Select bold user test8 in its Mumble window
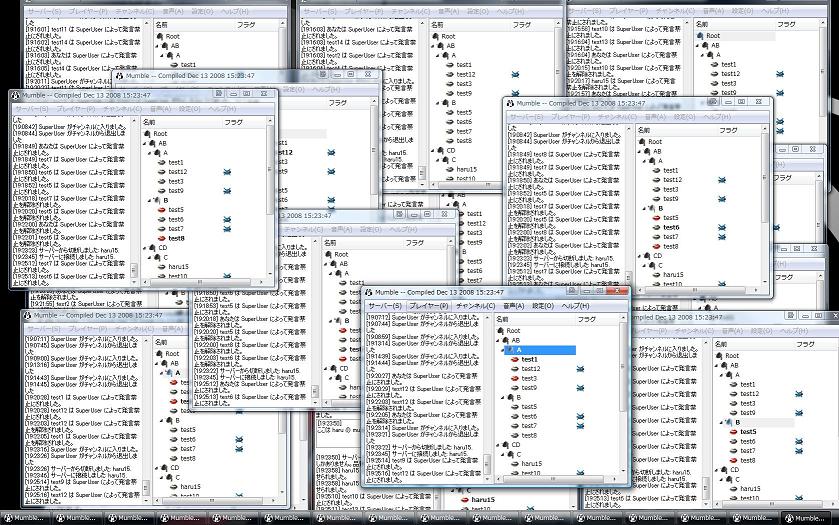 176,238
